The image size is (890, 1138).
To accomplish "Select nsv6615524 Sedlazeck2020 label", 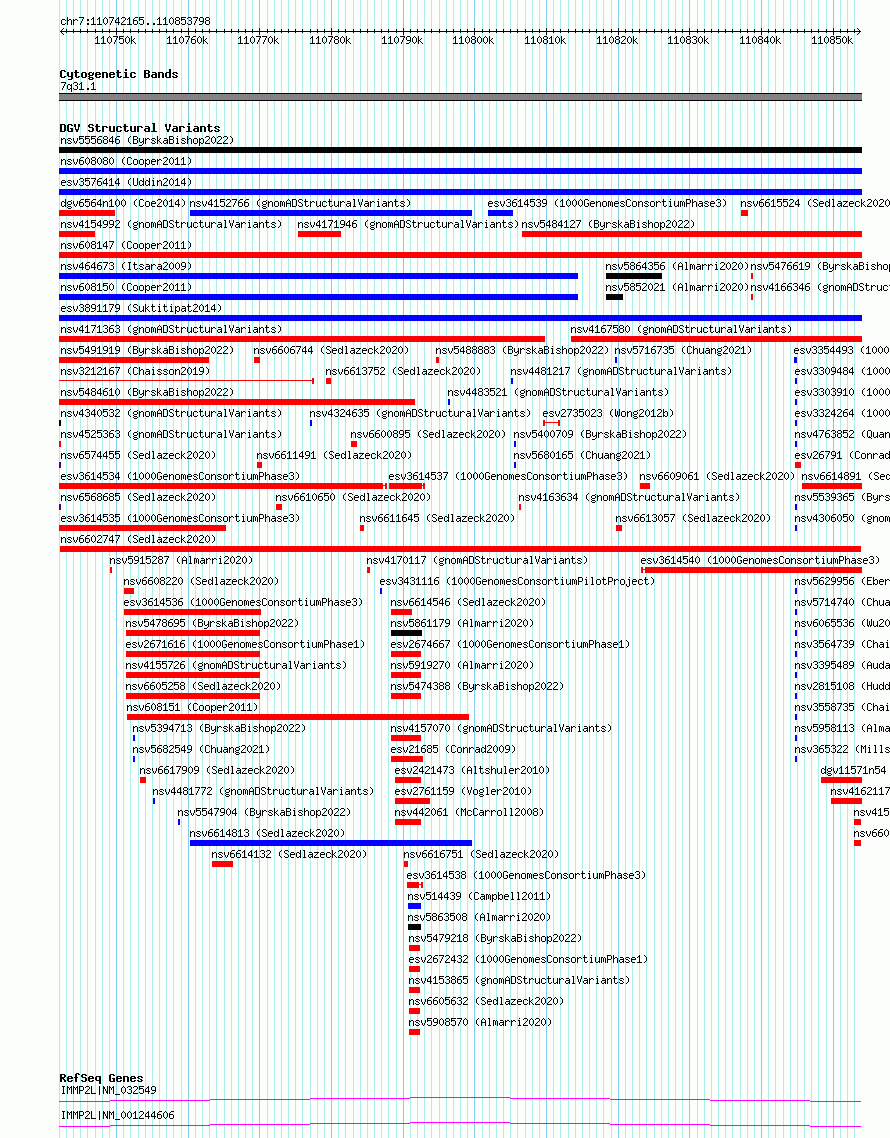I will pyautogui.click(x=815, y=203).
